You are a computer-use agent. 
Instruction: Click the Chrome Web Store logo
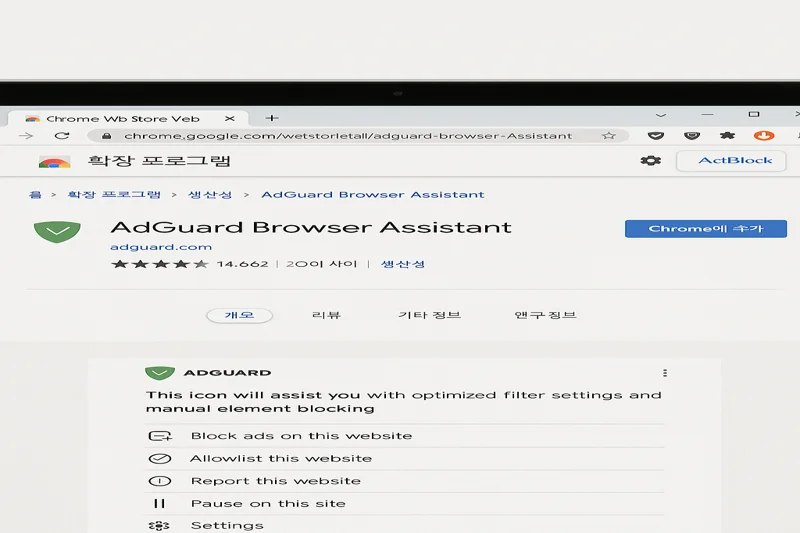point(55,162)
